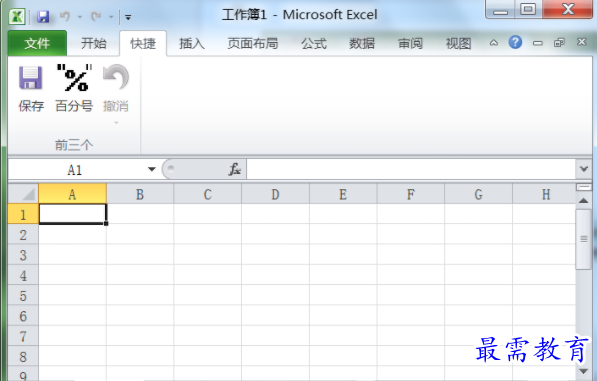Maximize the Excel application window
597x381 pixels.
click(x=528, y=10)
